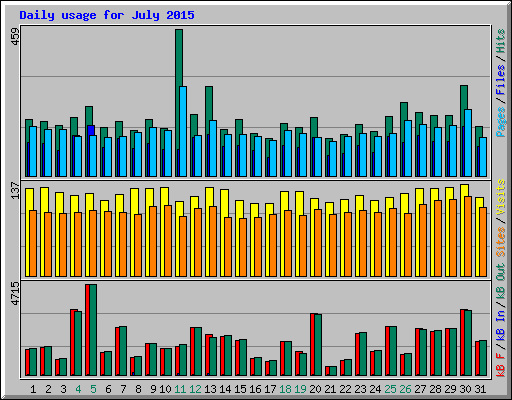Click the 'kB F' legend label

(501, 365)
